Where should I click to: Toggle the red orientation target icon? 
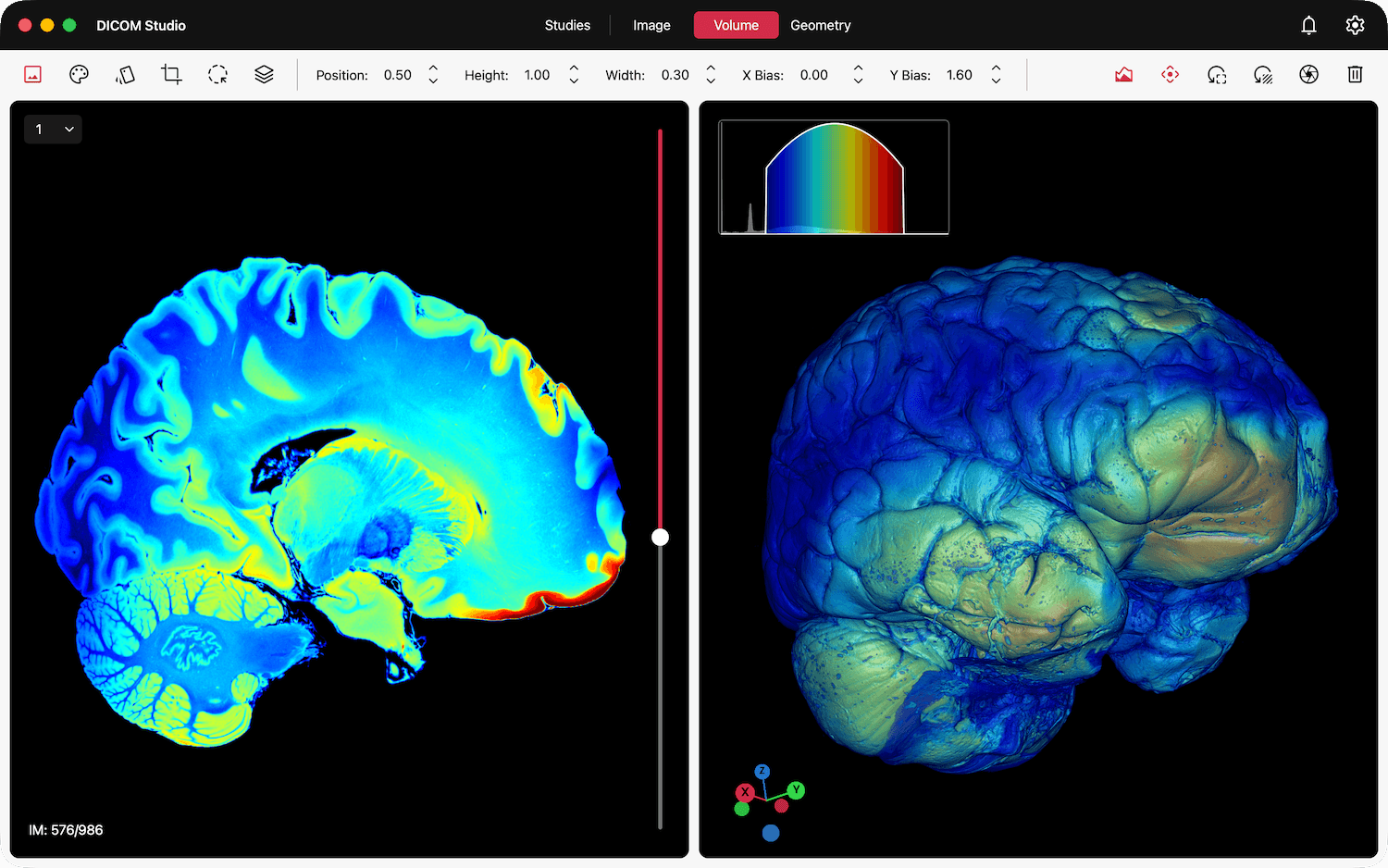tap(1171, 75)
